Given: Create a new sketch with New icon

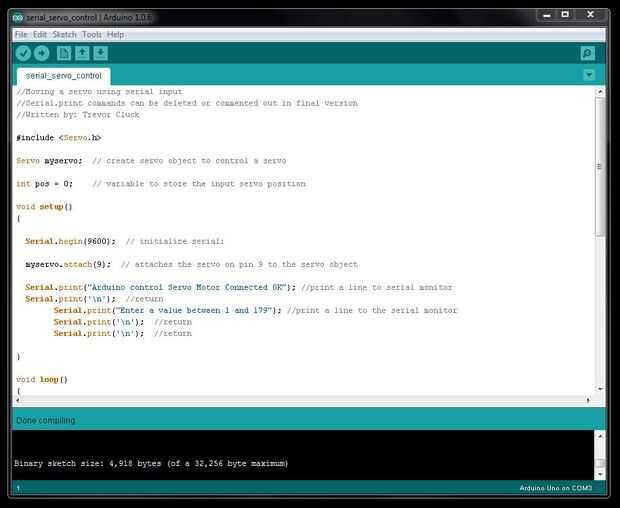Looking at the screenshot, I should [64, 53].
